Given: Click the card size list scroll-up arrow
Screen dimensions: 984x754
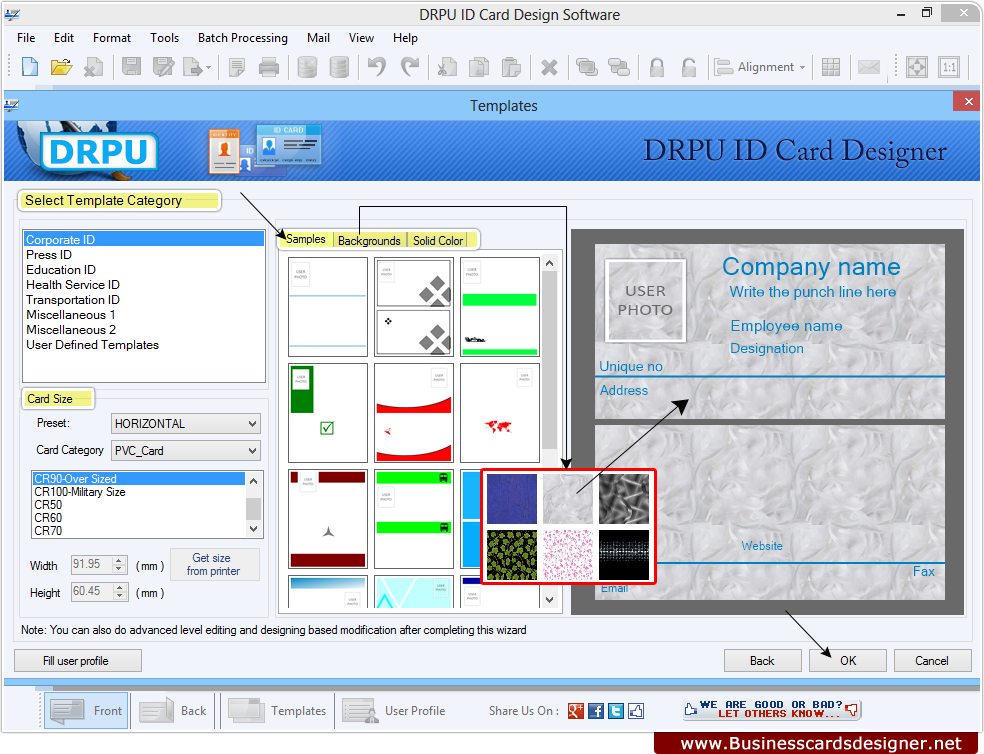Looking at the screenshot, I should (x=254, y=481).
